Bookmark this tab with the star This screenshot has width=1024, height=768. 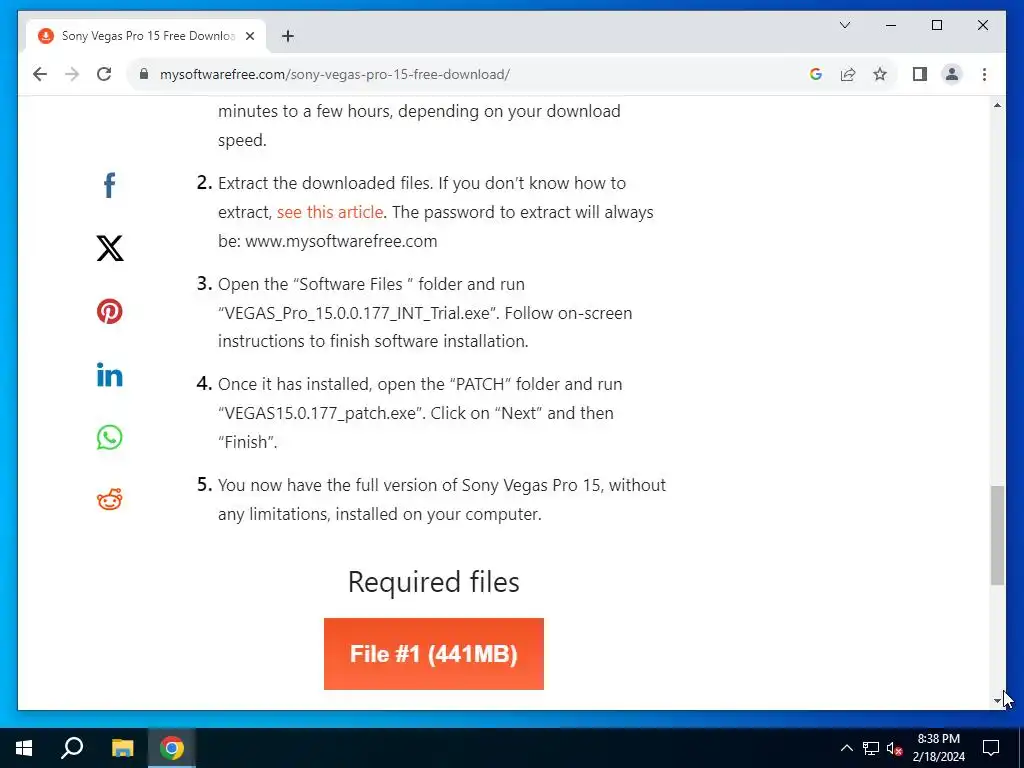[880, 74]
